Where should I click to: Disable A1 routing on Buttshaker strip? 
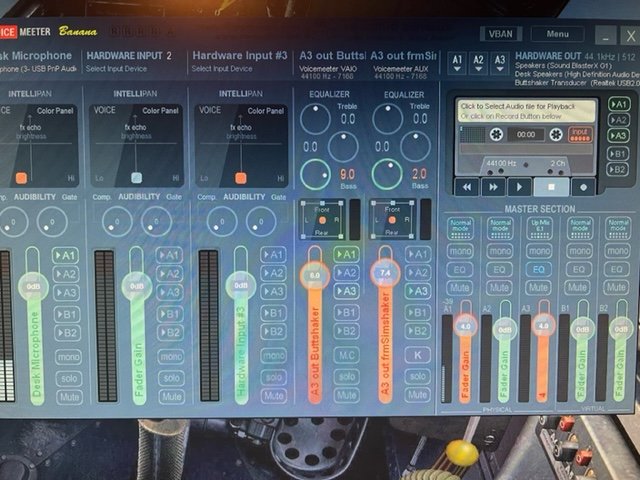346,255
